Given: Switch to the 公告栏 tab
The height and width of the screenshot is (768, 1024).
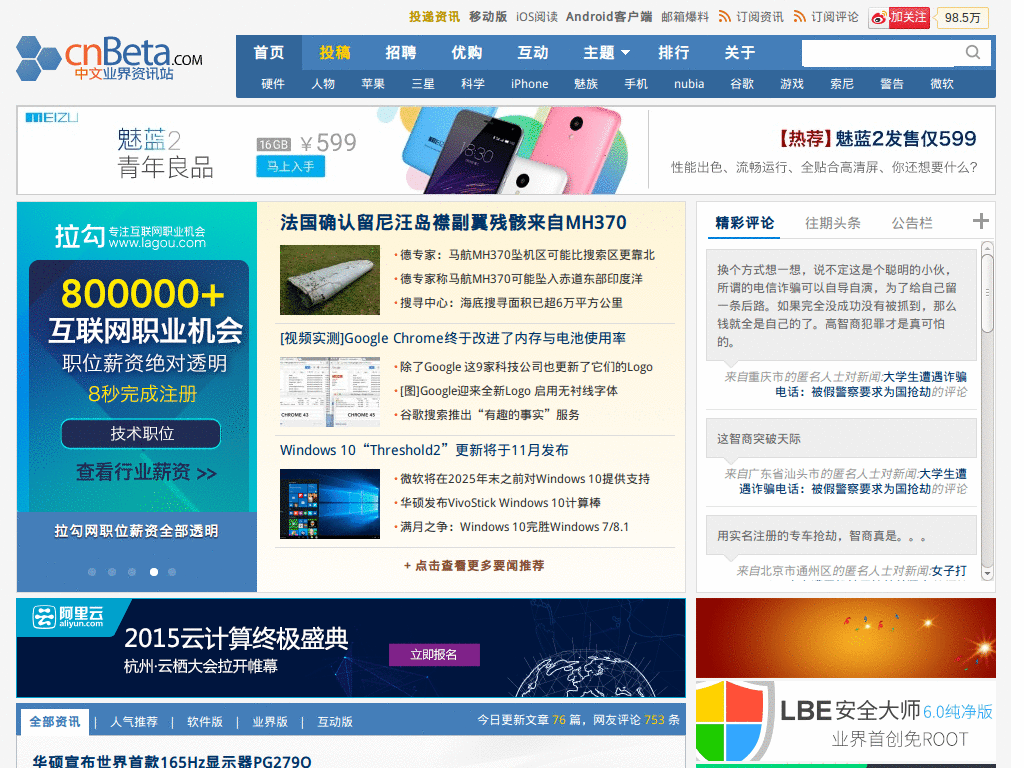Looking at the screenshot, I should pyautogui.click(x=912, y=223).
